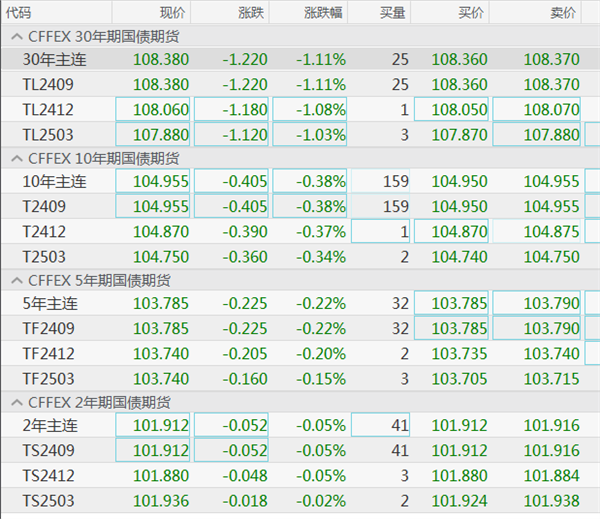Viewport: 600px width, 519px height.
Task: Click the 涨跌 column header
Action: pos(252,13)
